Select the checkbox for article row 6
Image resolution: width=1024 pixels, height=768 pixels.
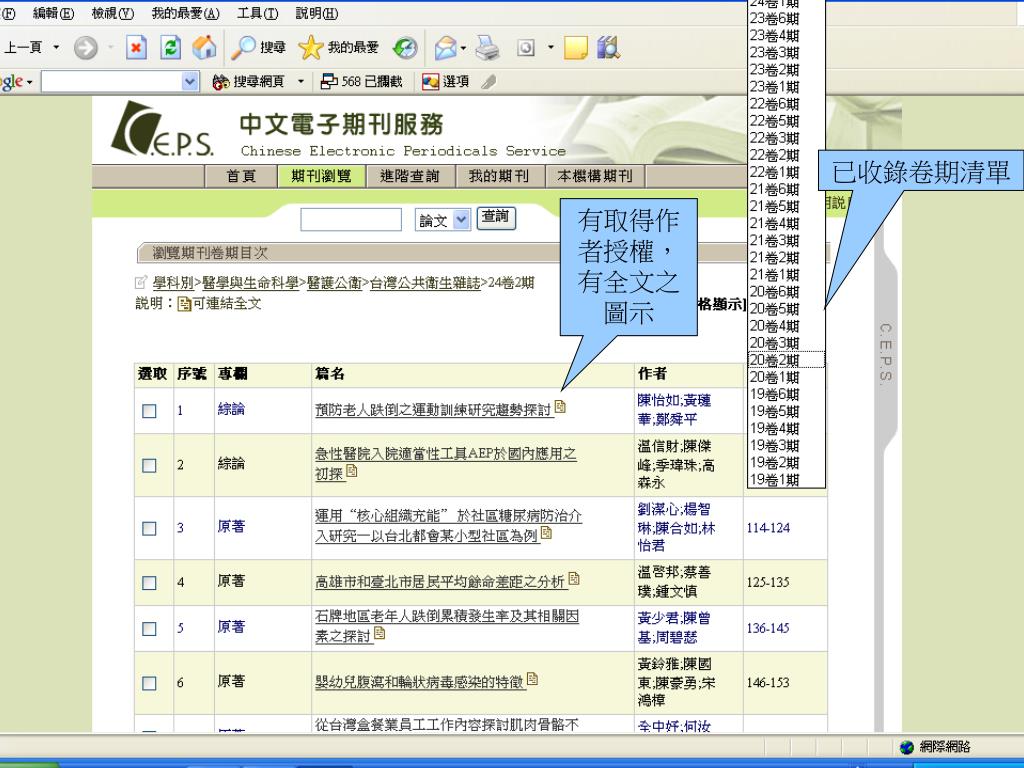[150, 683]
